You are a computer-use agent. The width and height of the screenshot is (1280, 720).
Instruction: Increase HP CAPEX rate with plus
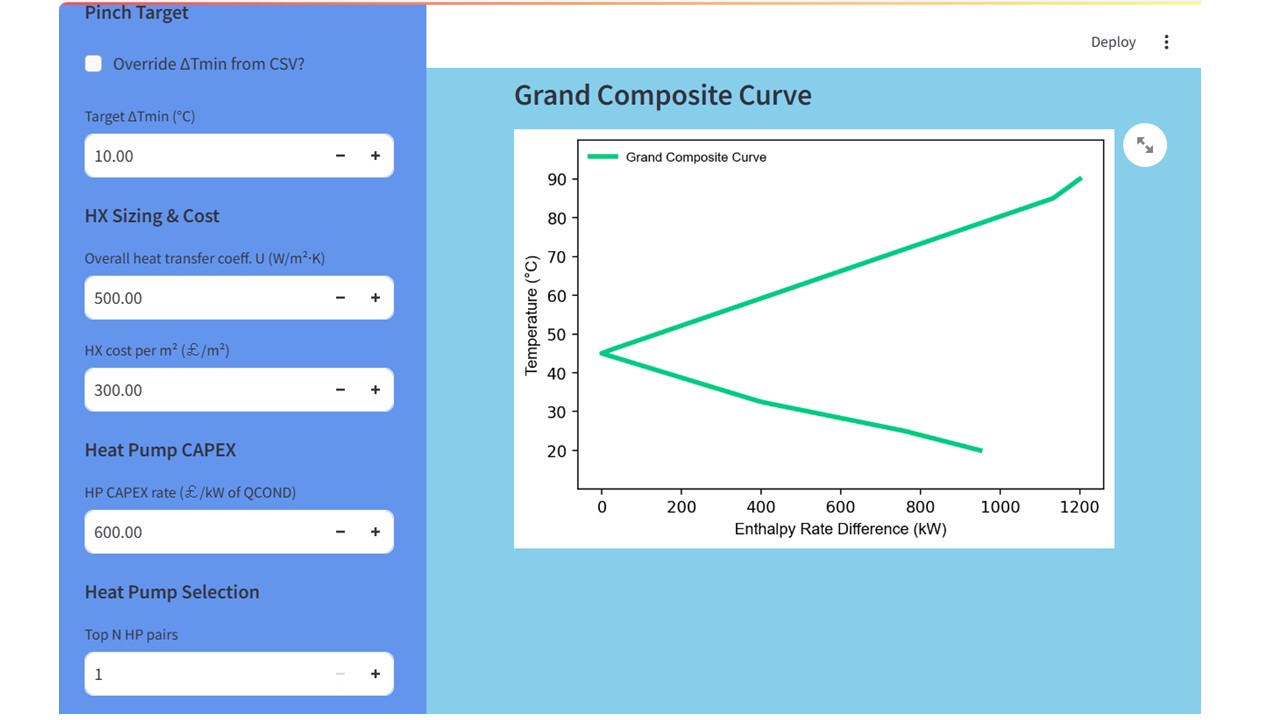pyautogui.click(x=375, y=532)
